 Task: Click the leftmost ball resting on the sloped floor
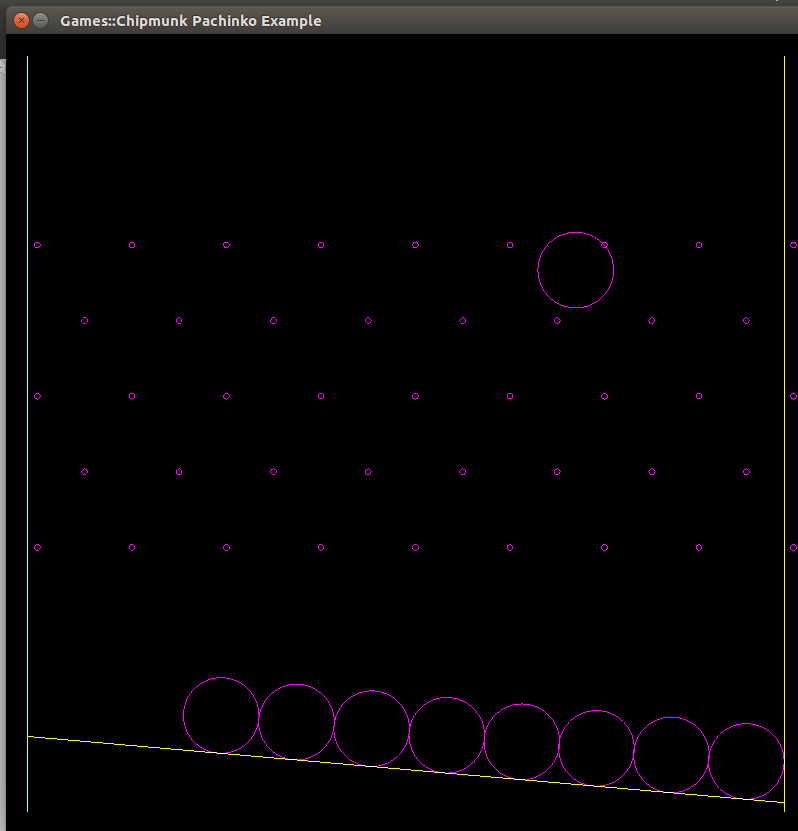[221, 715]
